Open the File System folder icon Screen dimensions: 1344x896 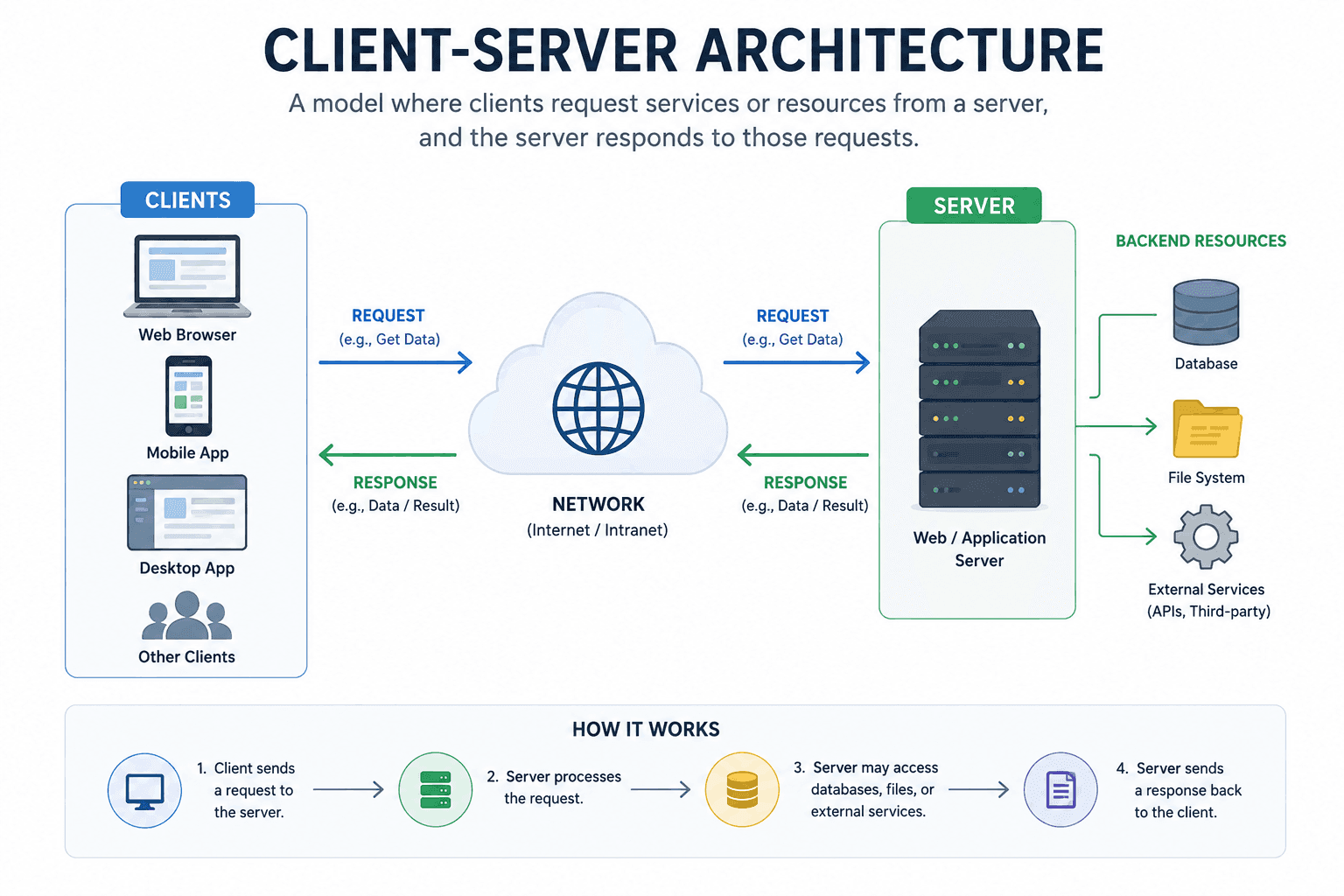1207,429
